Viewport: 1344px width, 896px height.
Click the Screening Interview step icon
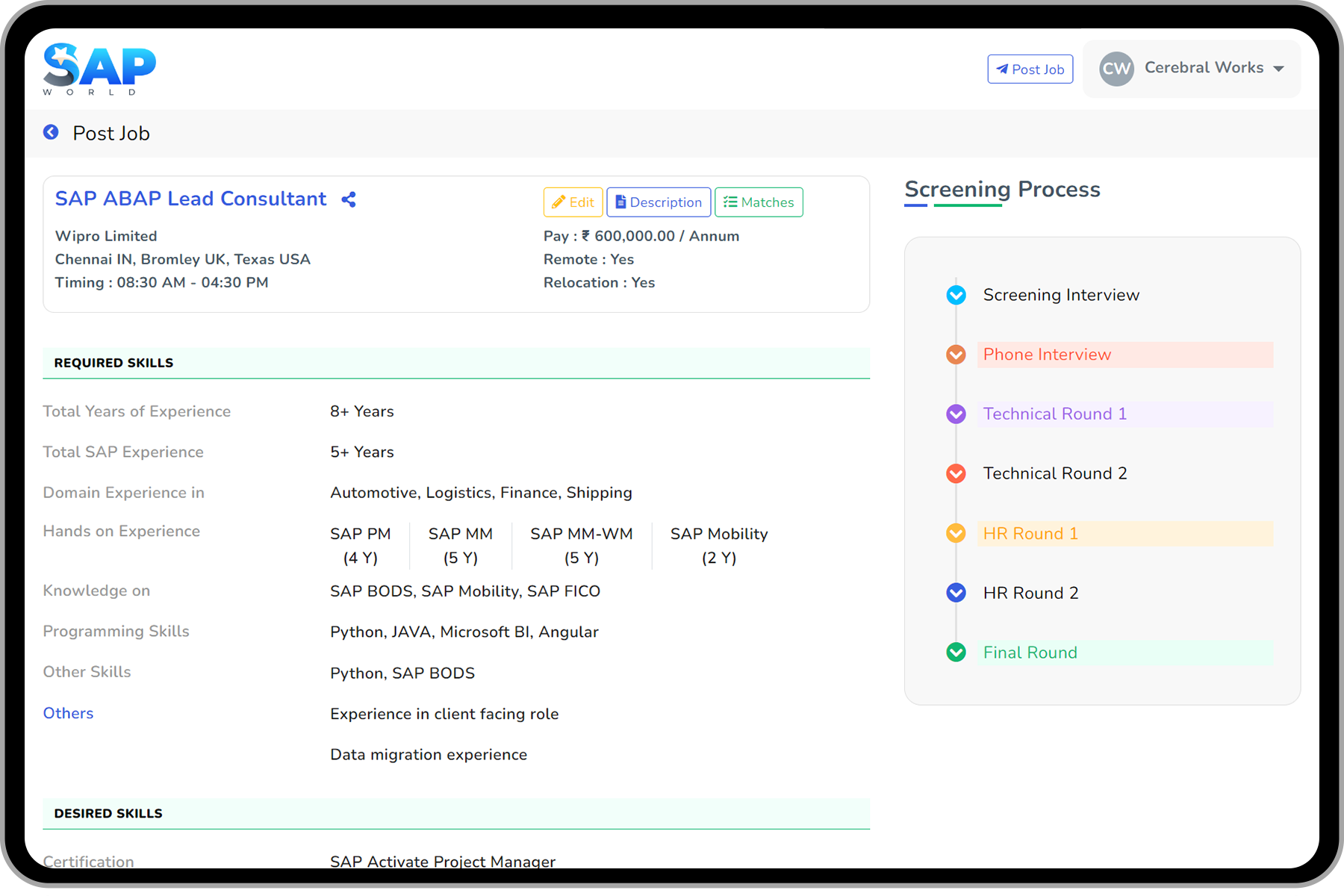(x=956, y=295)
